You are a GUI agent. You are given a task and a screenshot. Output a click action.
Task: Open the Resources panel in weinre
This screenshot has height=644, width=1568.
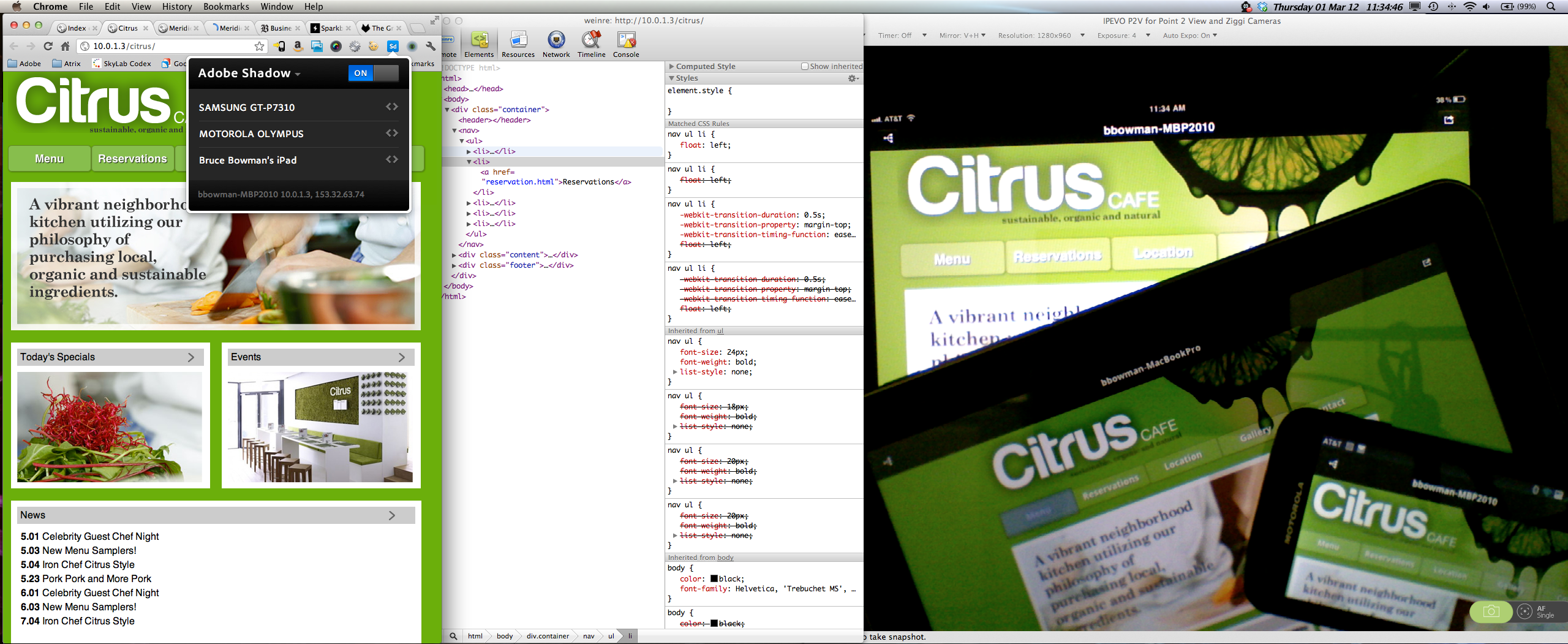(518, 45)
